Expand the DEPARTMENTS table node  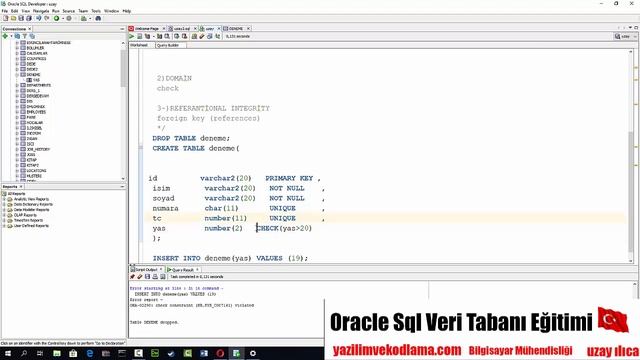click(17, 85)
